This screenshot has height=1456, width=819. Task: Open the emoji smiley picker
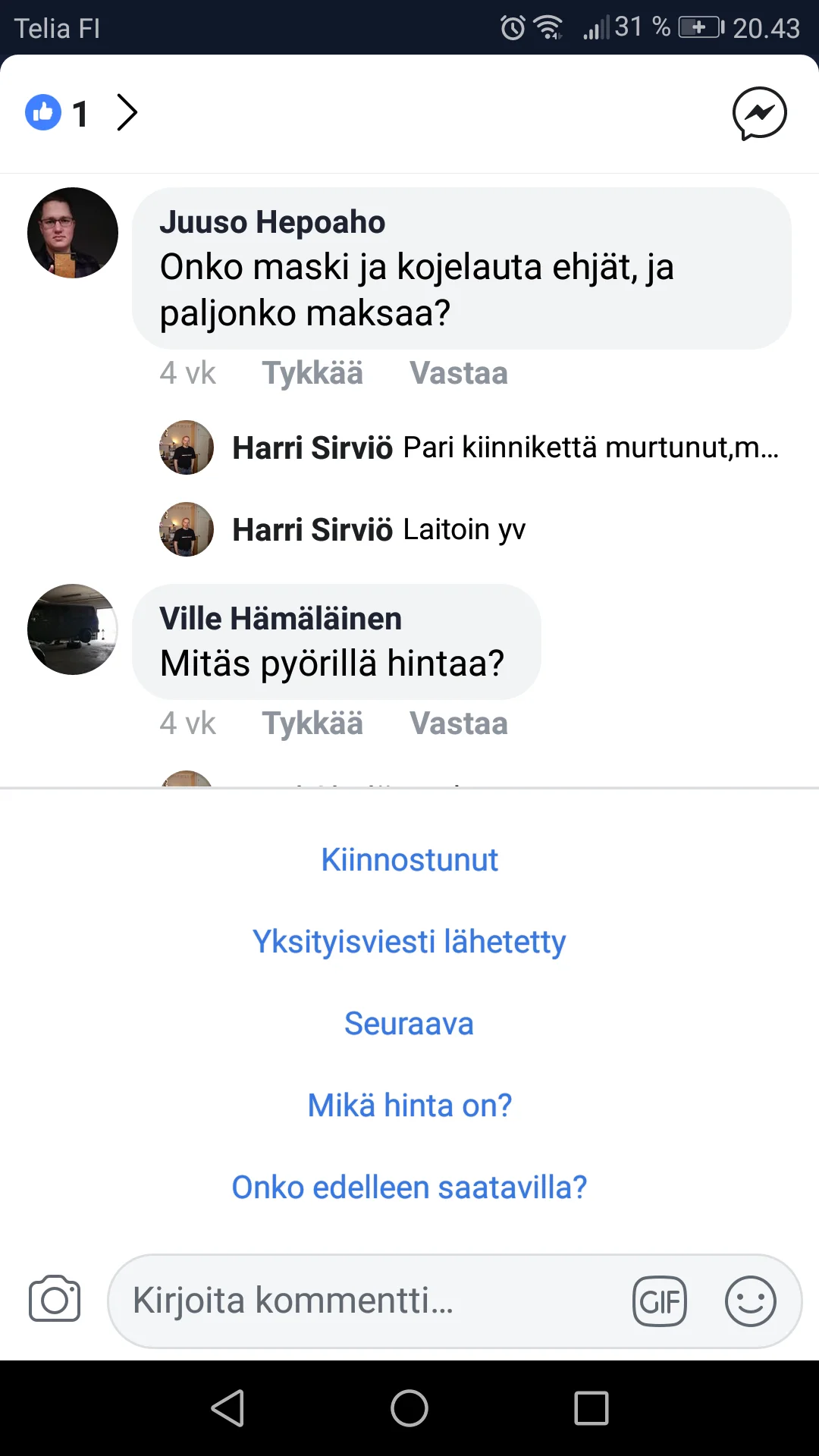click(x=750, y=1301)
